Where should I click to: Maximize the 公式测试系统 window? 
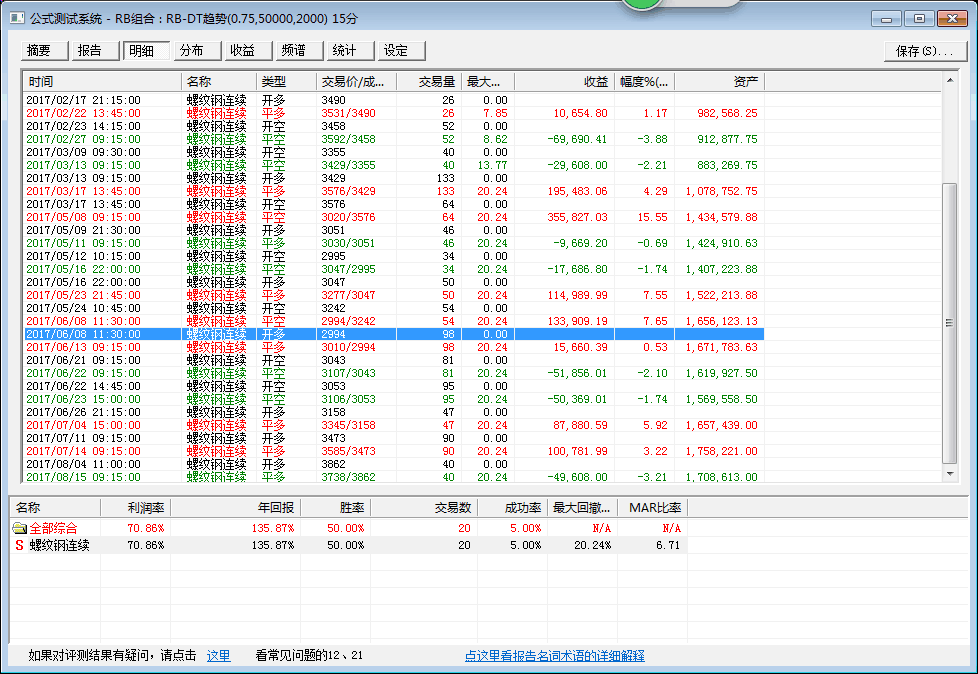pos(918,18)
